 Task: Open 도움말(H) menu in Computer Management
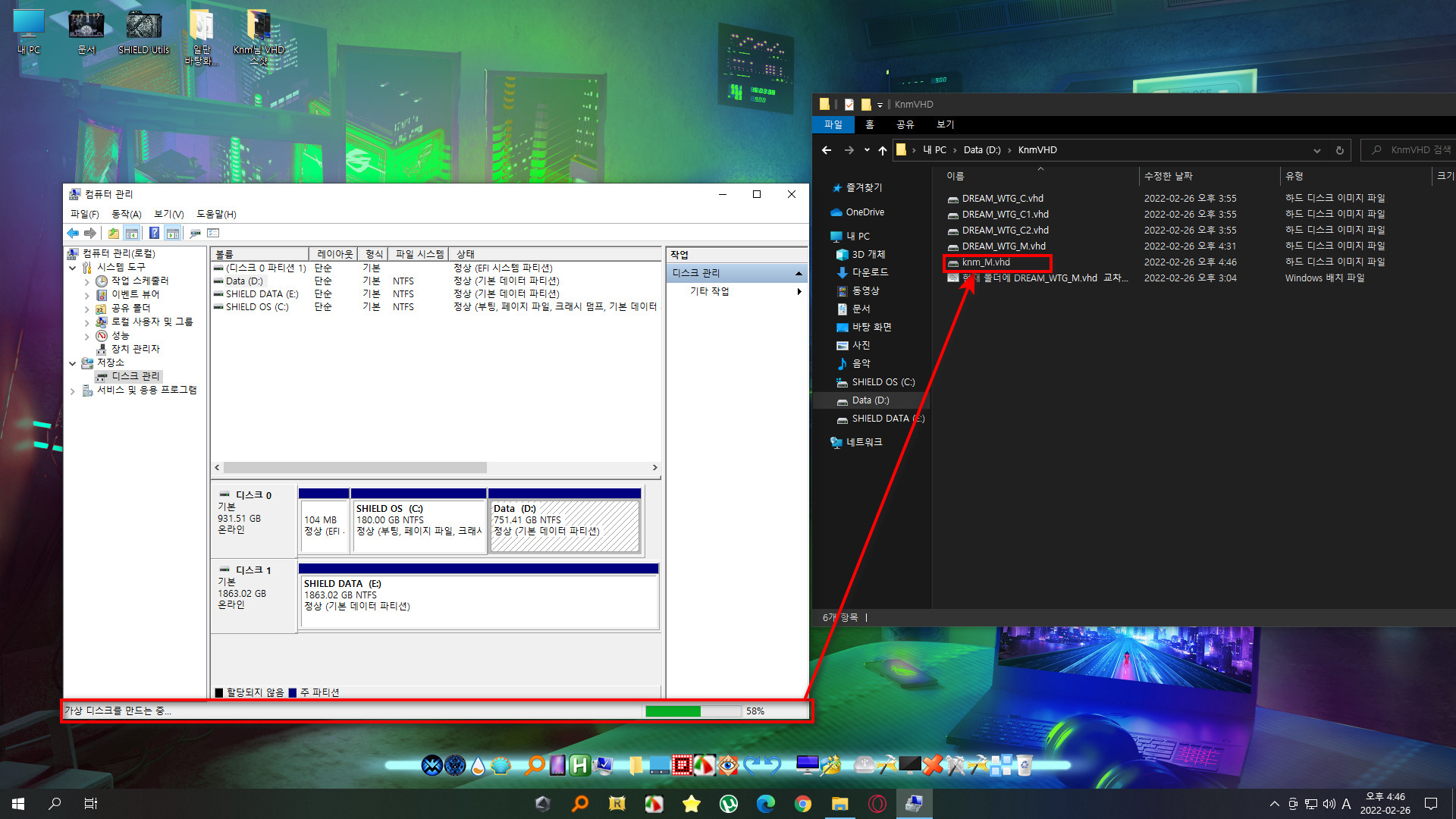[x=216, y=215]
